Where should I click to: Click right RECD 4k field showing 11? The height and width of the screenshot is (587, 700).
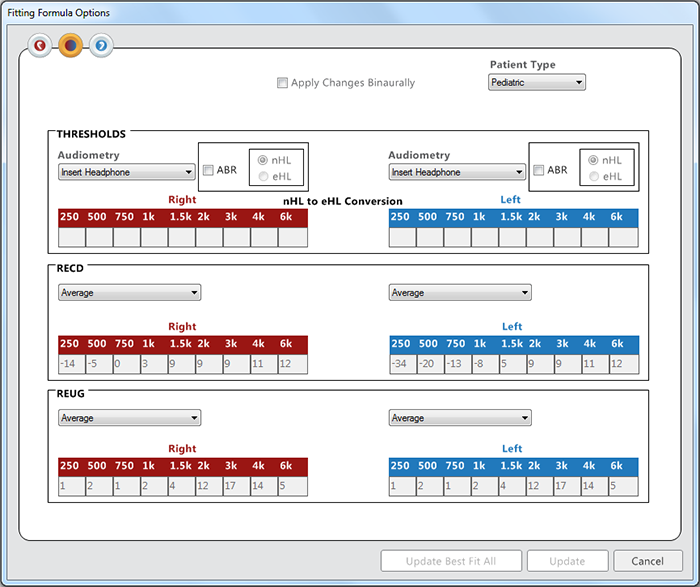pyautogui.click(x=264, y=364)
